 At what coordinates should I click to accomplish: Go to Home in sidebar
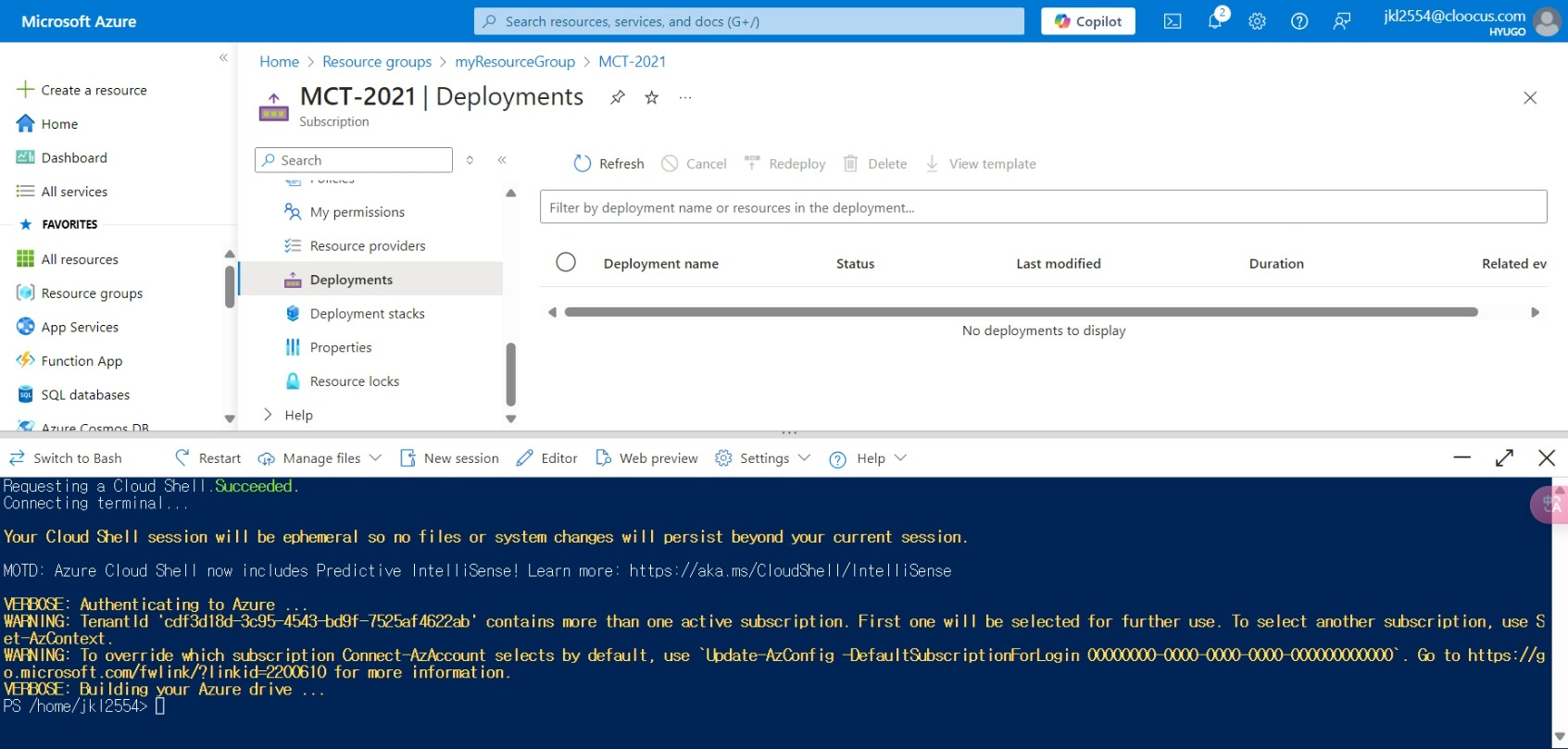tap(48, 124)
